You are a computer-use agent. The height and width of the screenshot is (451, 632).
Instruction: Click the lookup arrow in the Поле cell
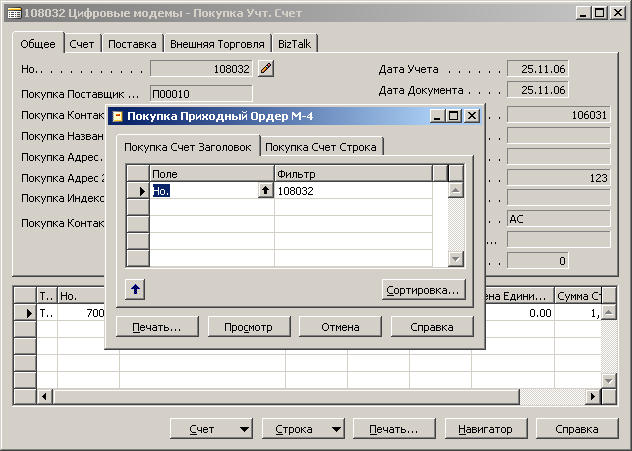tap(265, 190)
